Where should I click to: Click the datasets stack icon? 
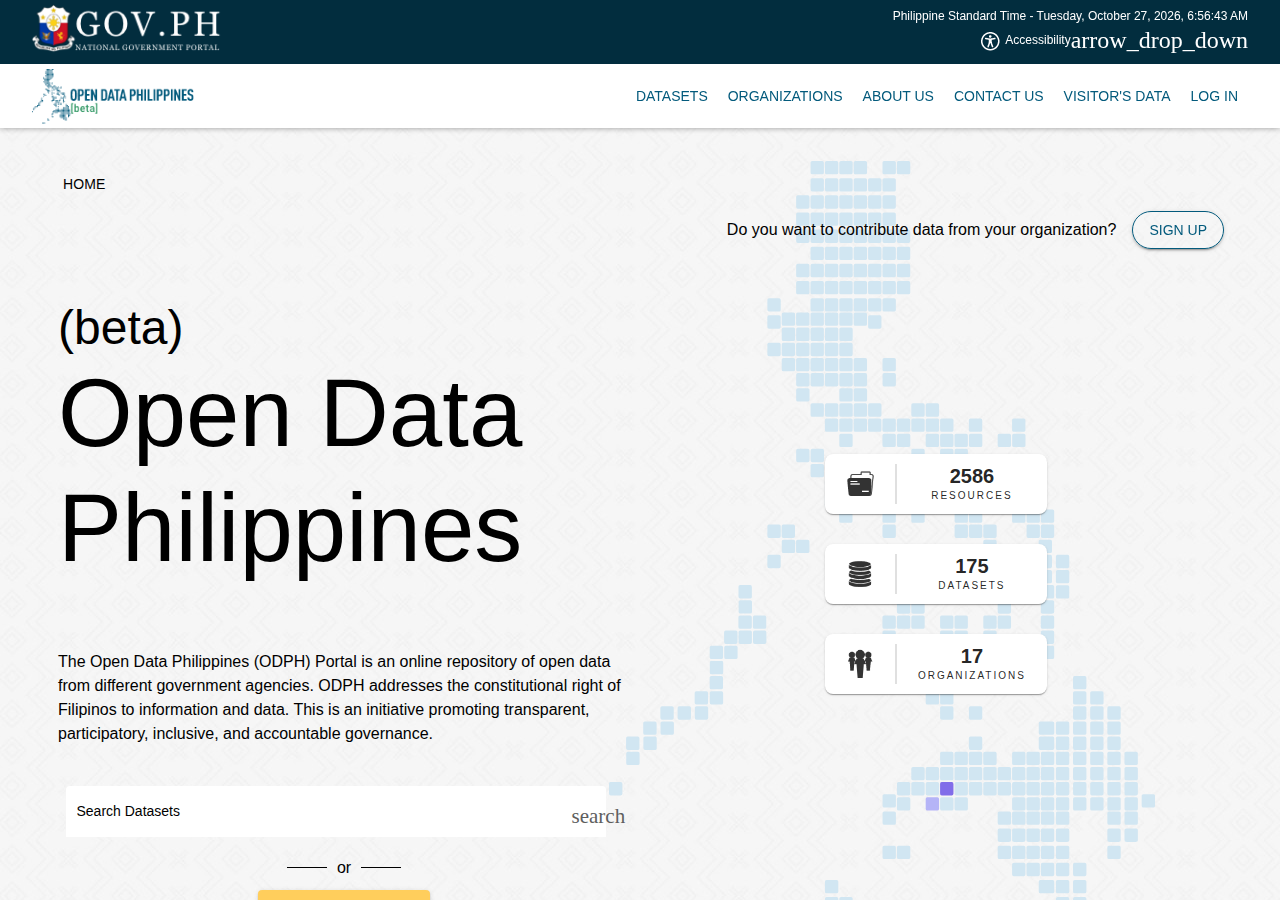pos(860,574)
